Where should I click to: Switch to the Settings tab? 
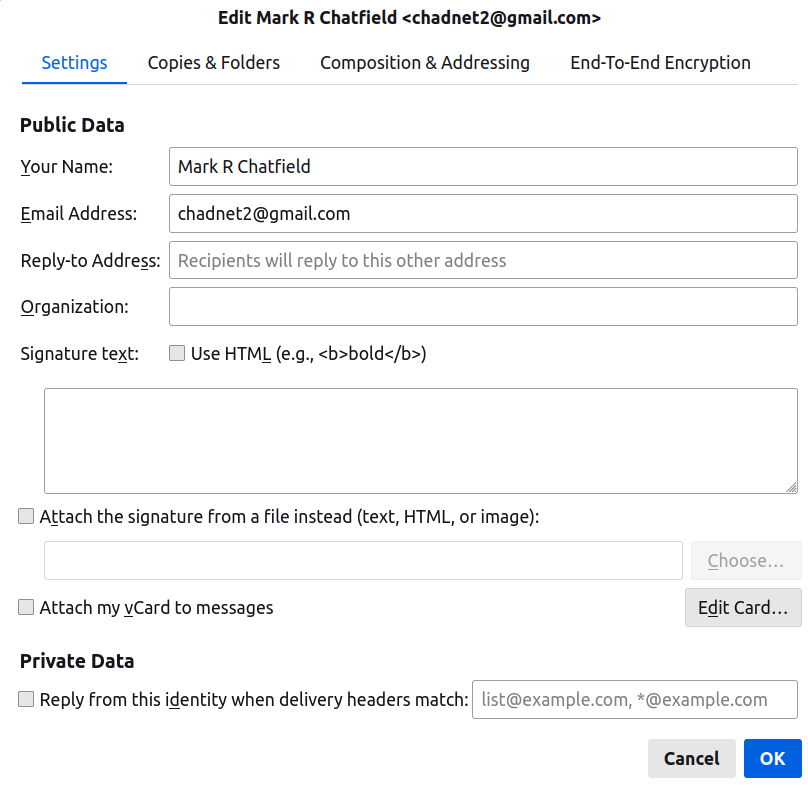74,63
